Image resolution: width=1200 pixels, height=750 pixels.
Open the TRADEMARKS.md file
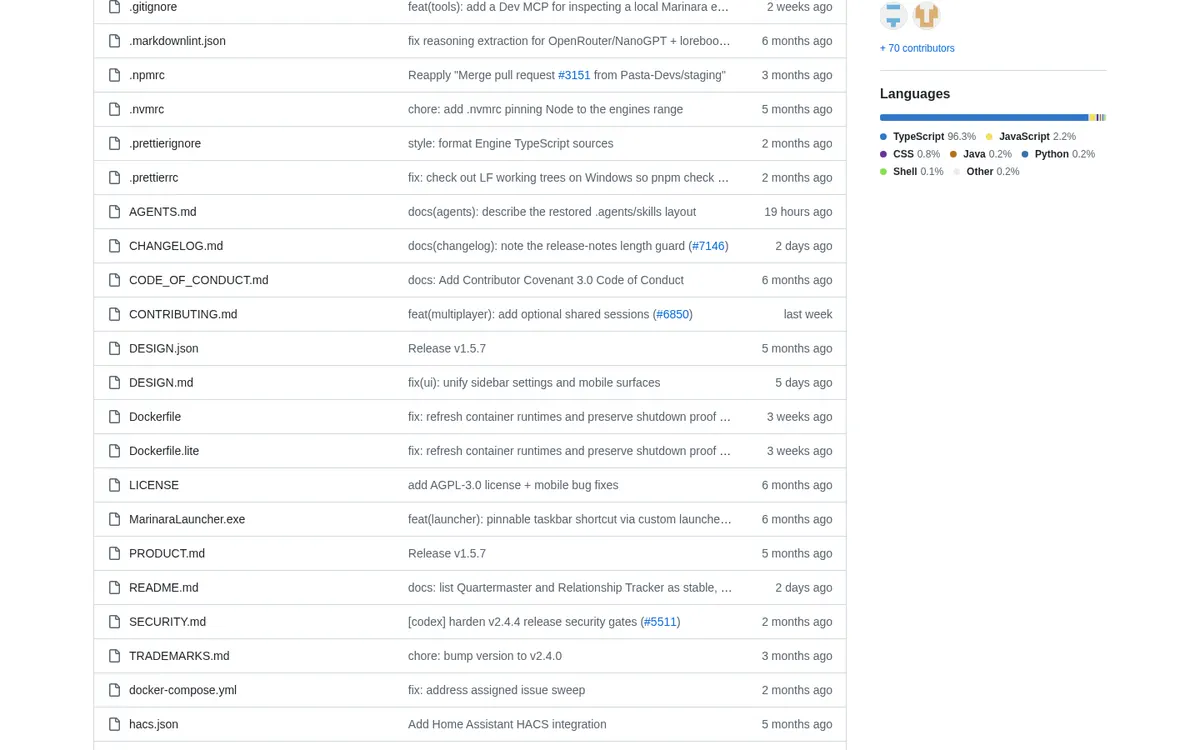click(179, 656)
